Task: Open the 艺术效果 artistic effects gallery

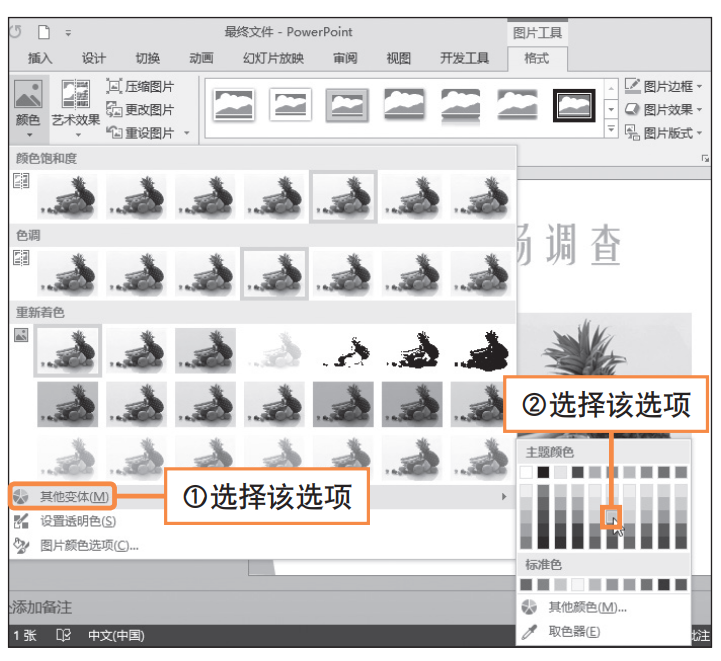Action: point(76,108)
